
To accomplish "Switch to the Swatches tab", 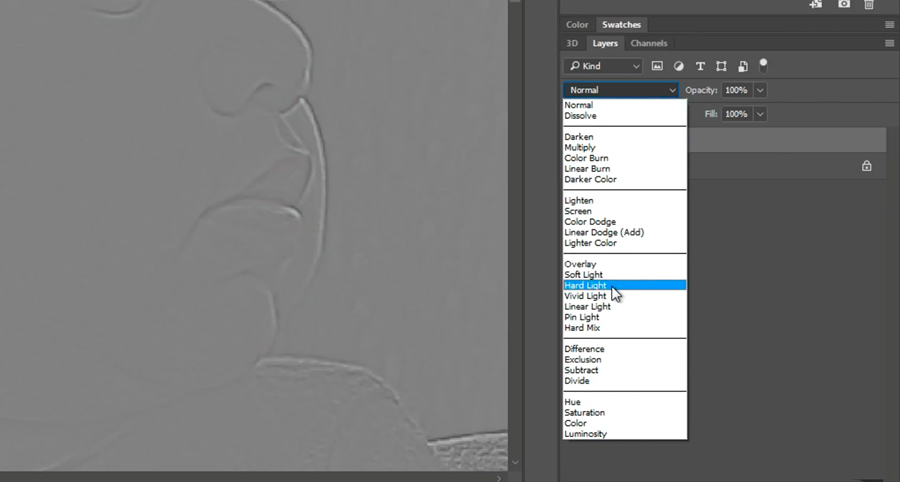I will point(621,25).
